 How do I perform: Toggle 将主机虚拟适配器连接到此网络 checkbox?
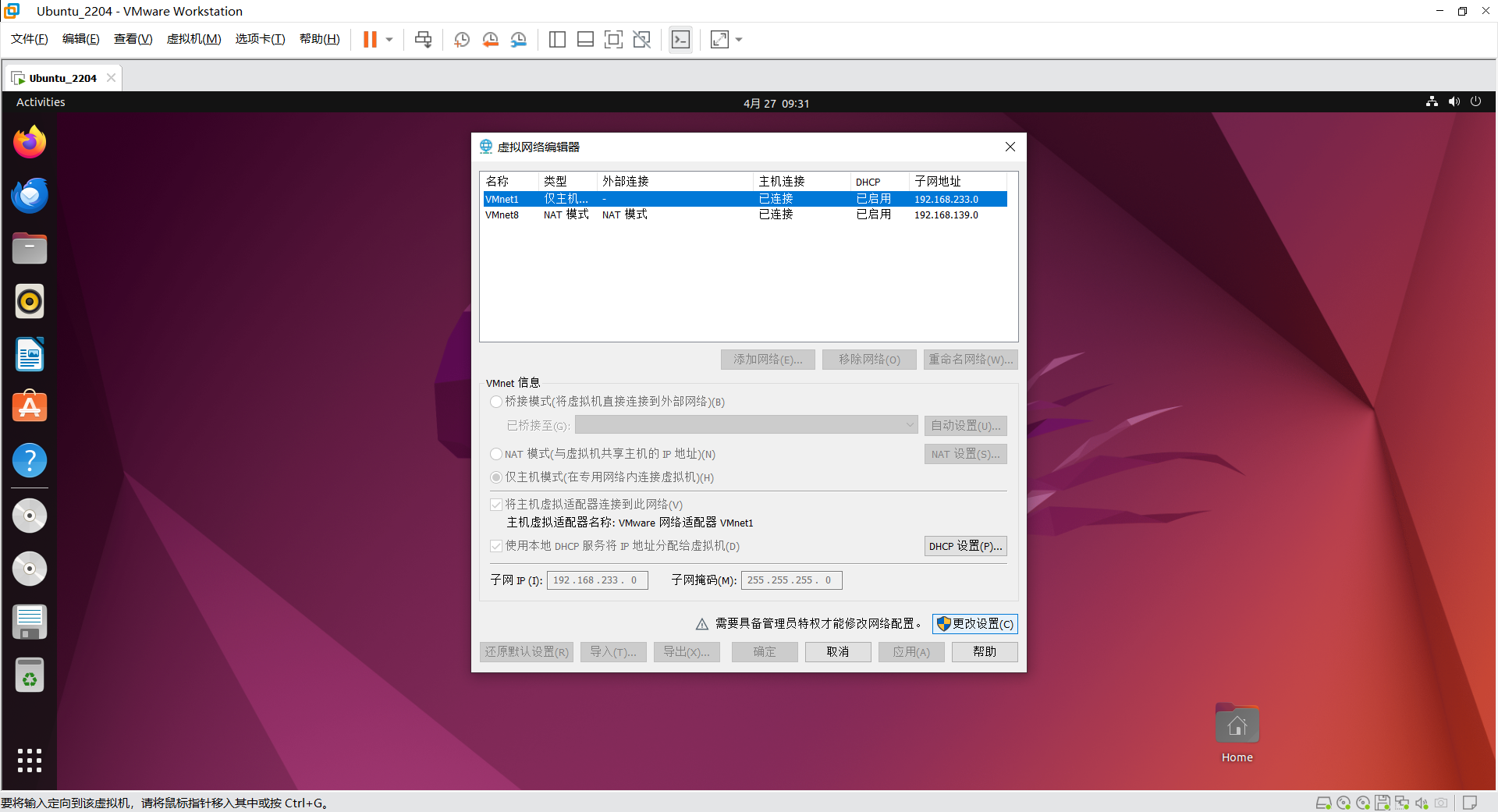496,505
